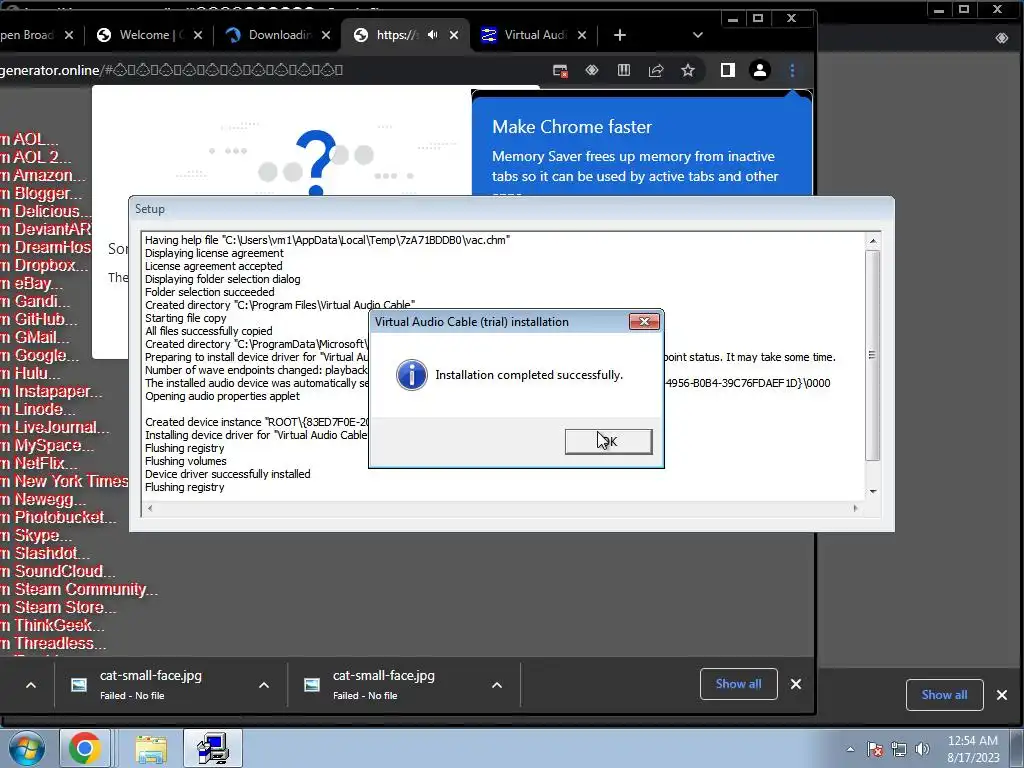Close the Virtual Audio Cable installation dialog
The height and width of the screenshot is (768, 1024).
click(x=644, y=321)
